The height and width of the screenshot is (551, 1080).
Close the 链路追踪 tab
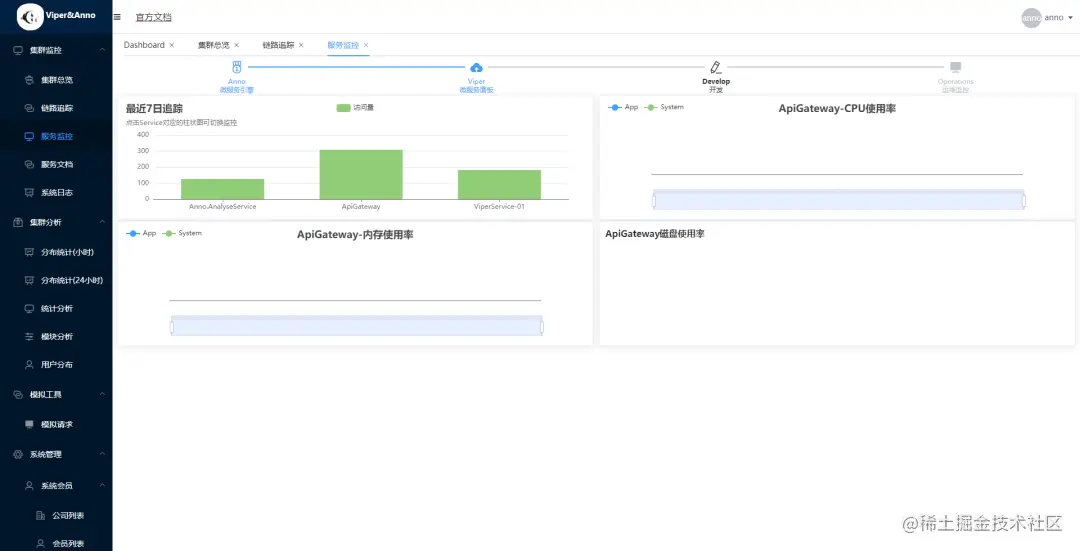tap(301, 45)
